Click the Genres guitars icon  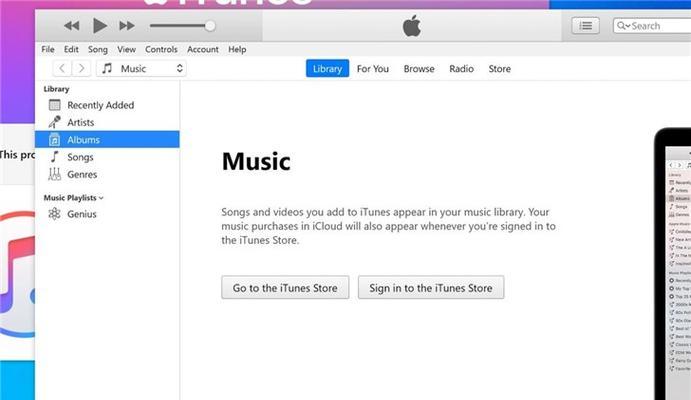point(55,174)
